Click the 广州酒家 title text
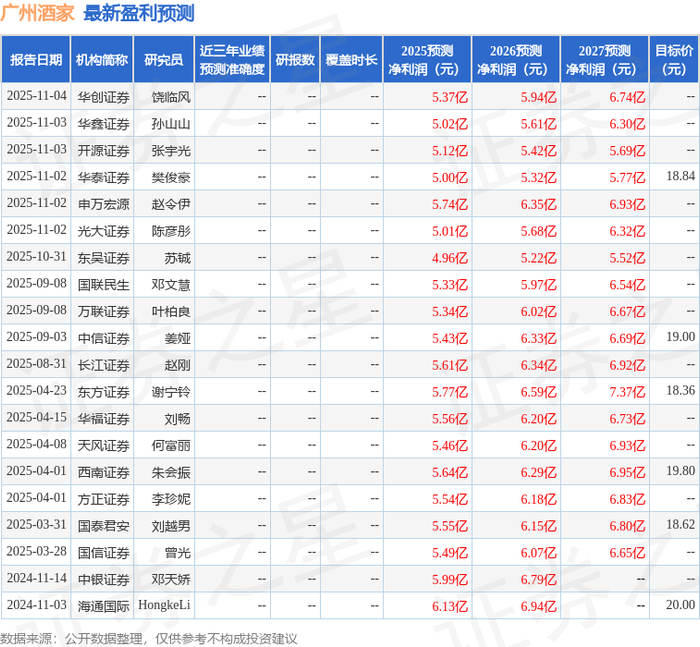 (38, 13)
